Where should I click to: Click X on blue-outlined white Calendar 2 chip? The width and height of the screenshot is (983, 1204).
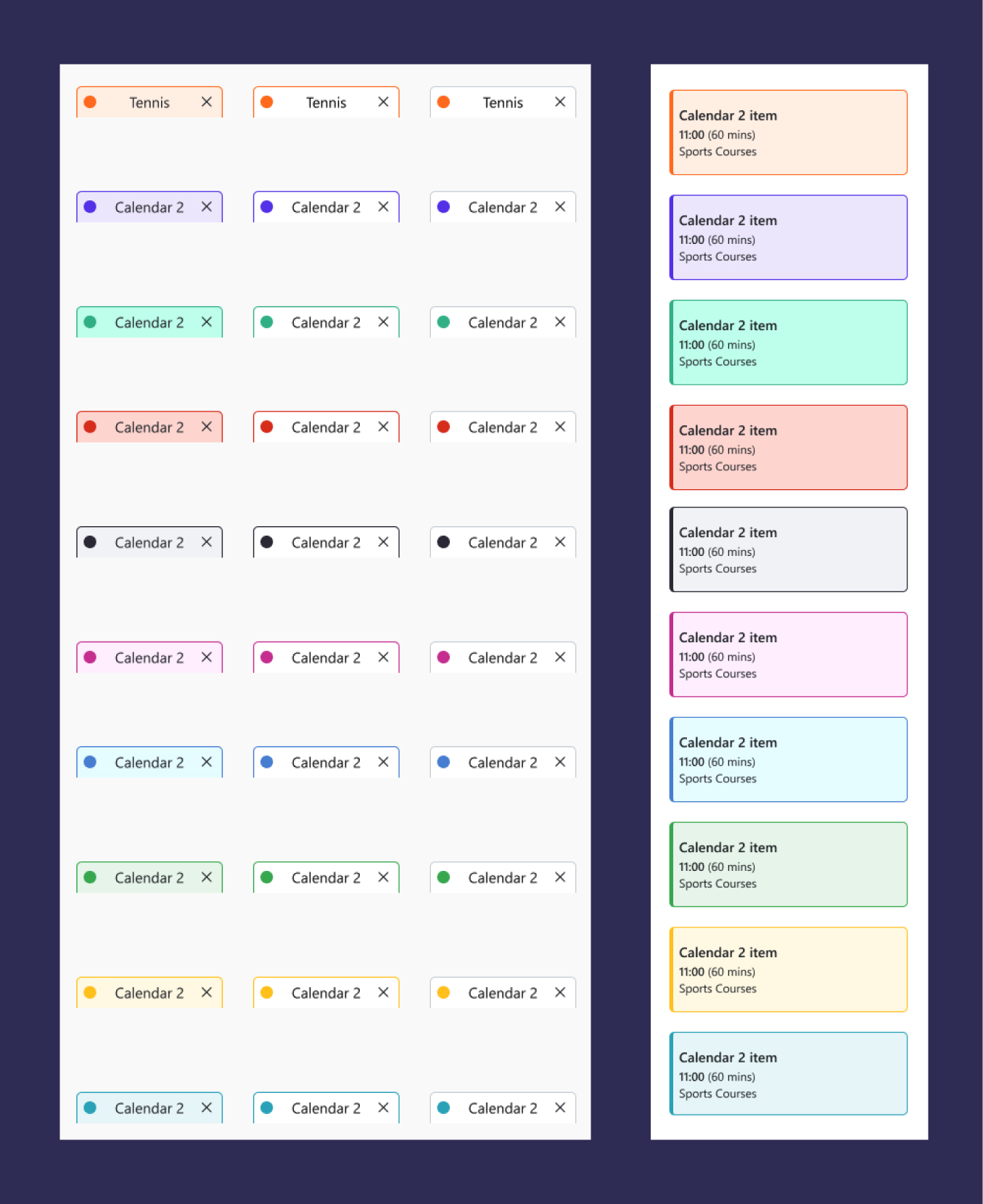coord(383,762)
